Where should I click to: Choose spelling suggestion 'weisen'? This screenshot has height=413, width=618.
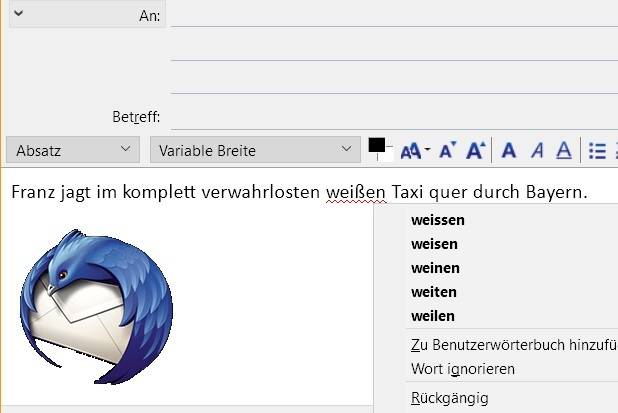[x=434, y=244]
